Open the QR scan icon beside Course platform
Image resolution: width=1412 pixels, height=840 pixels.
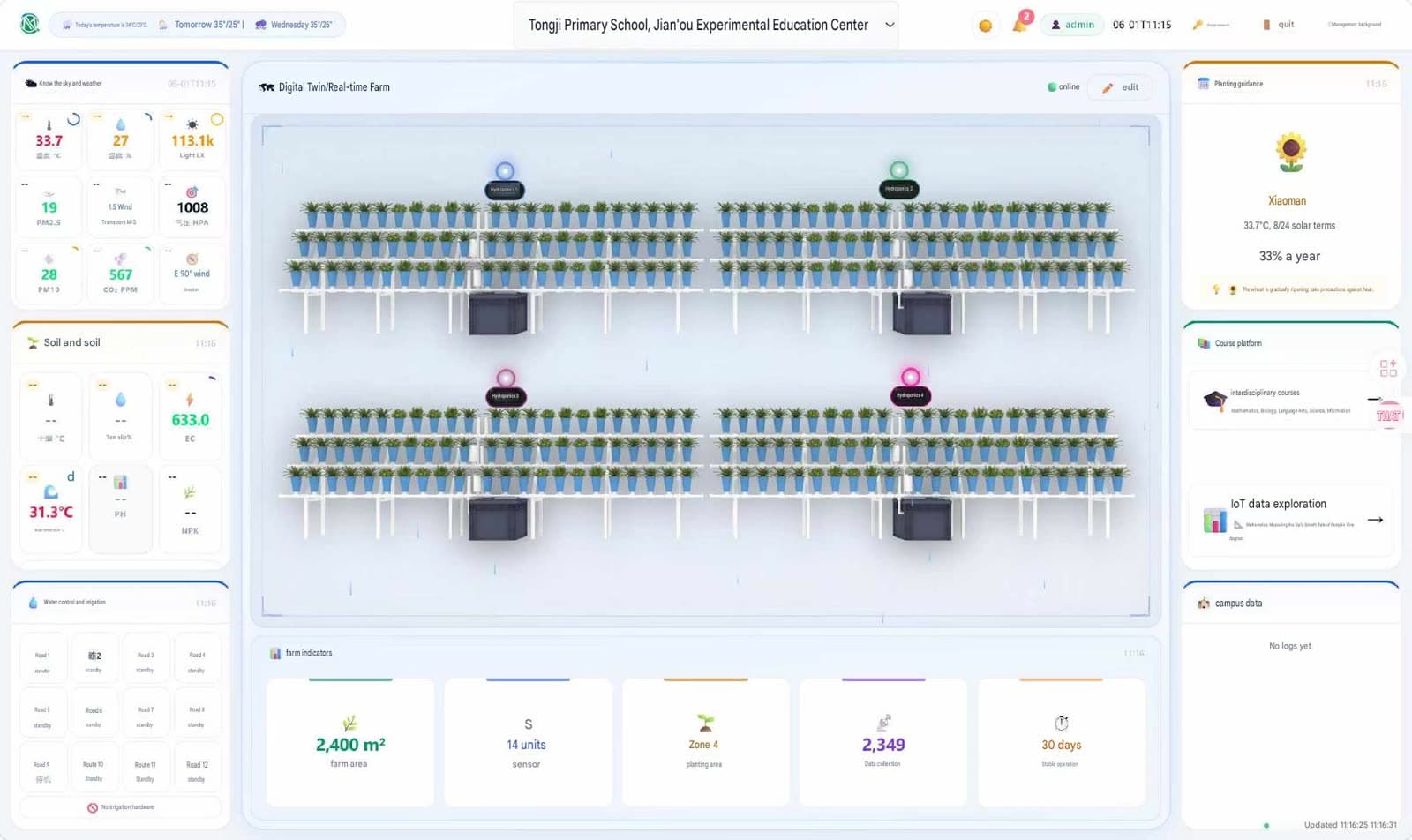click(1388, 368)
